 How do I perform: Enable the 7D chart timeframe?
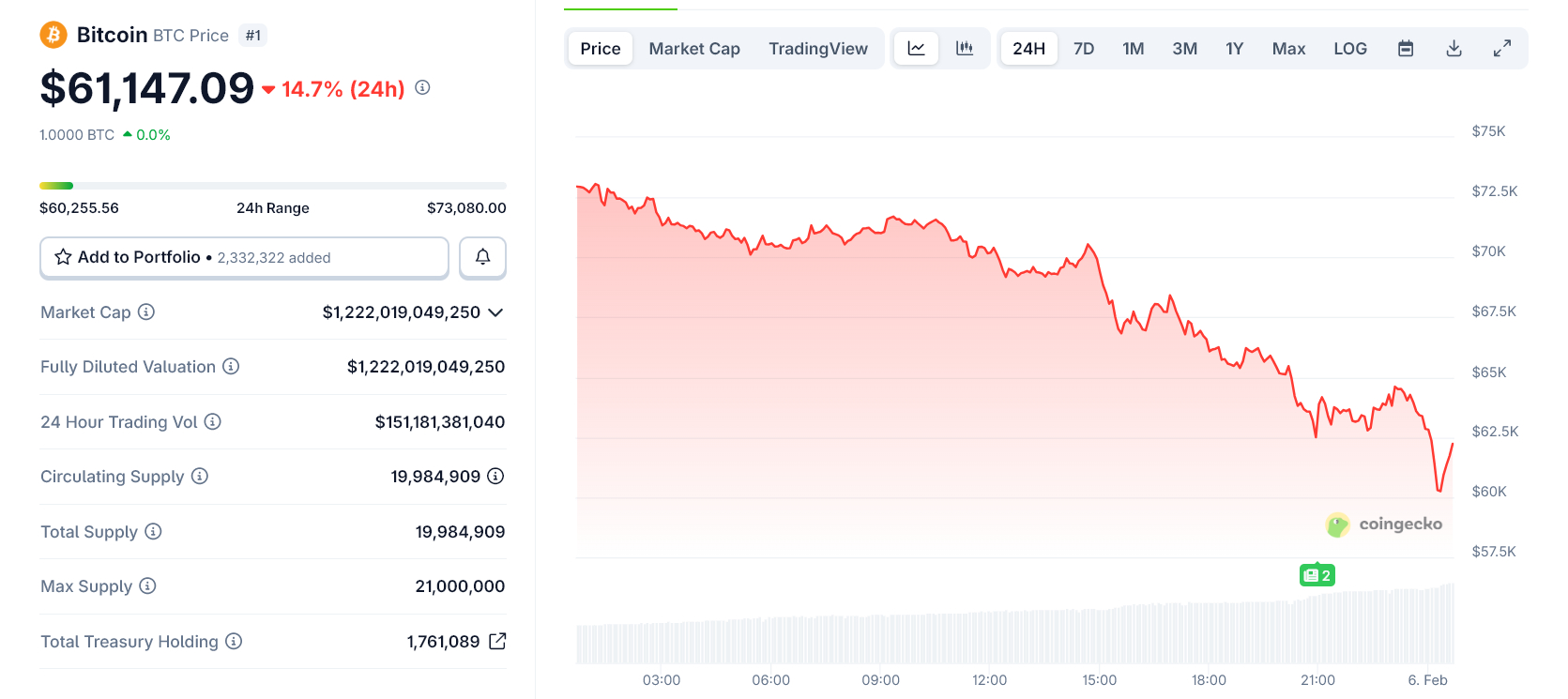point(1084,48)
